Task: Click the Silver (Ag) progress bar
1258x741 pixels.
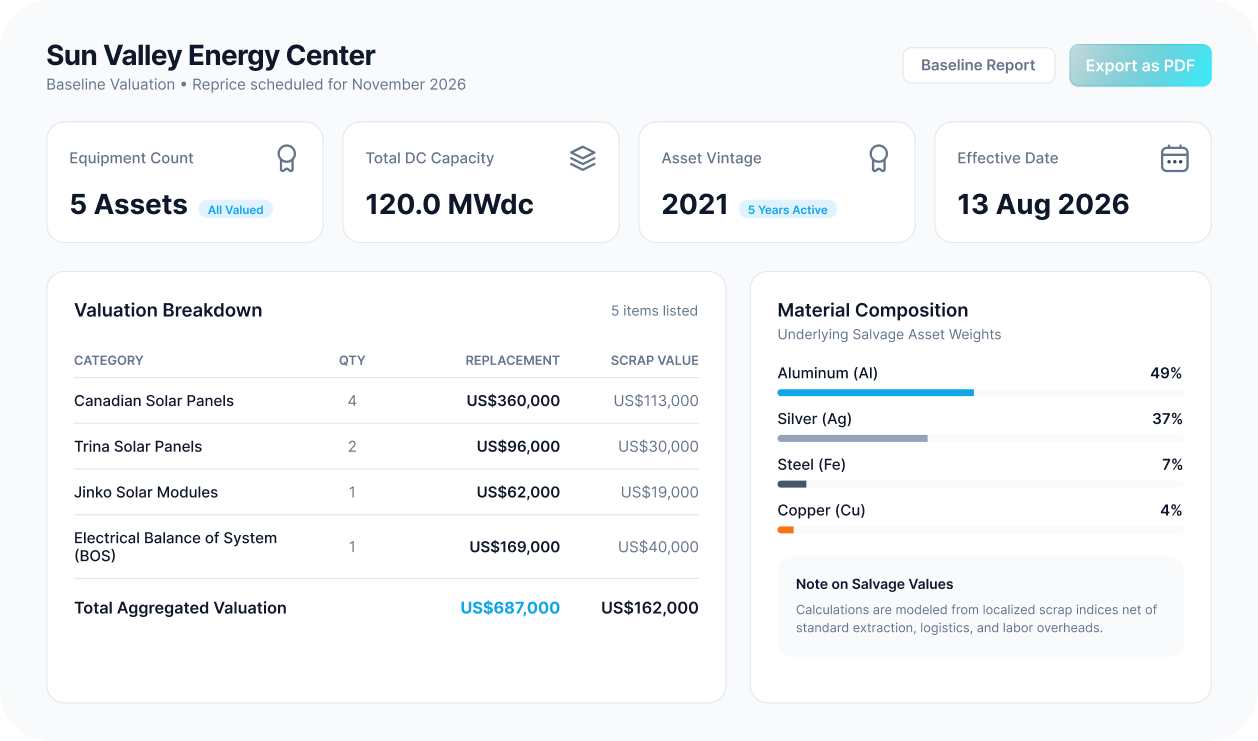Action: tap(980, 439)
